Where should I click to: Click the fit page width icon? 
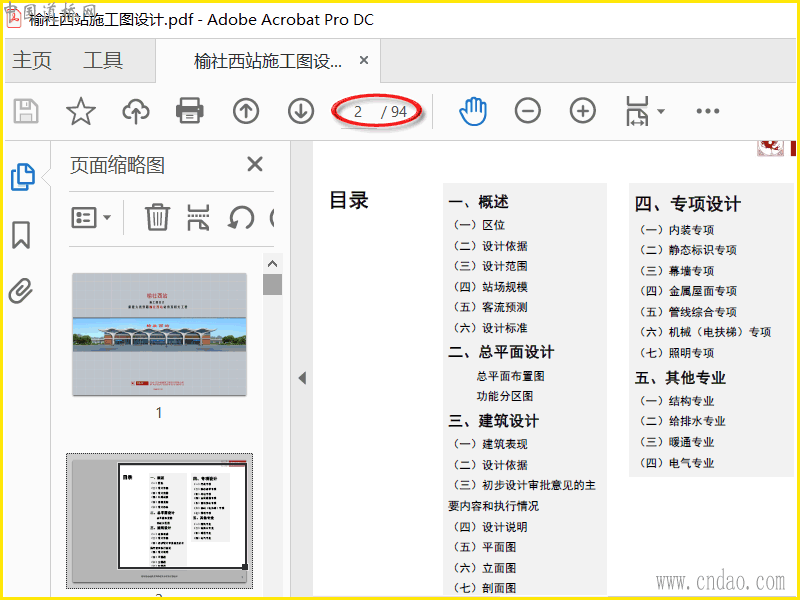[x=637, y=111]
